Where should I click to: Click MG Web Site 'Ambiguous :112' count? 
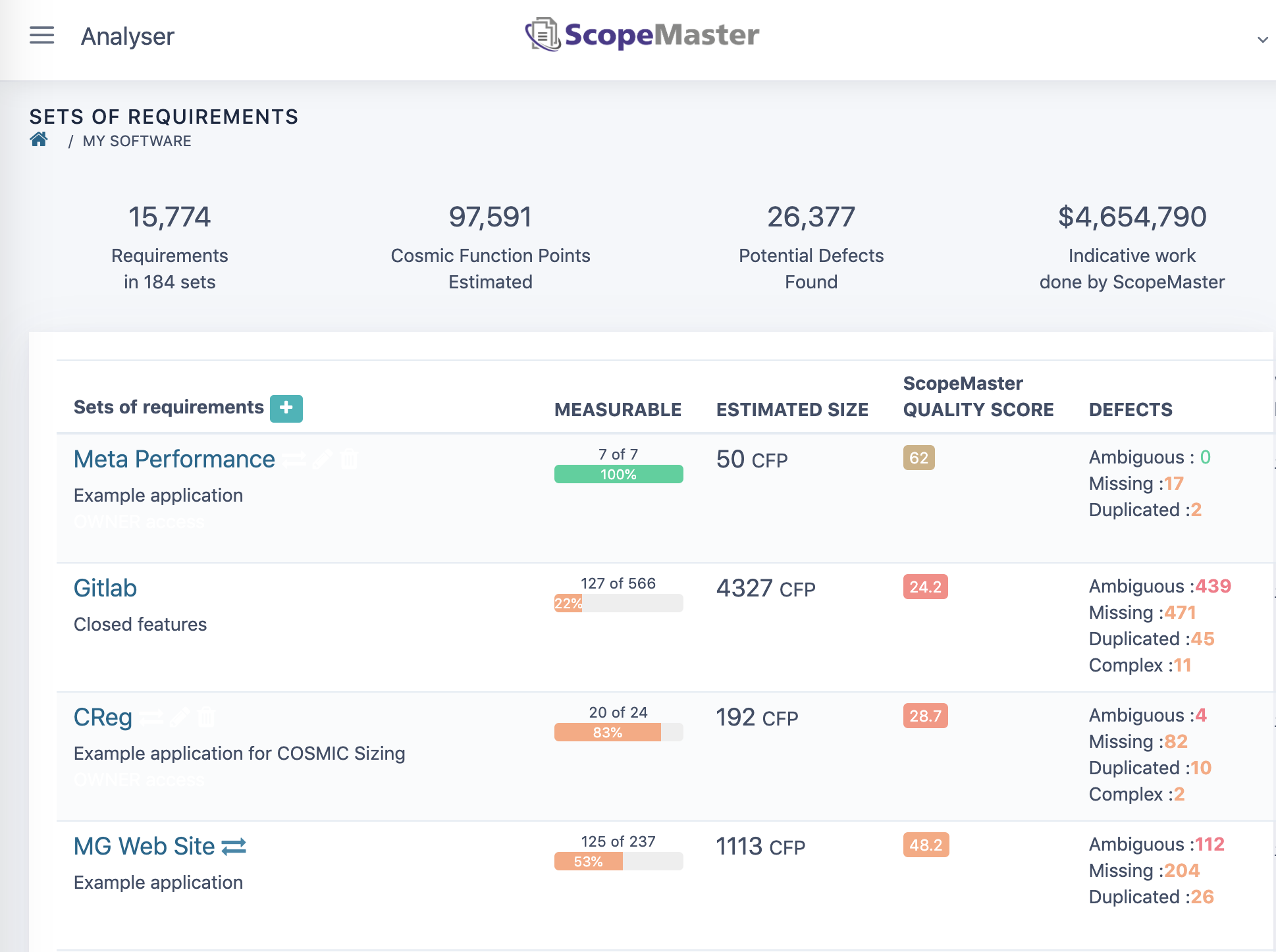(x=1157, y=844)
